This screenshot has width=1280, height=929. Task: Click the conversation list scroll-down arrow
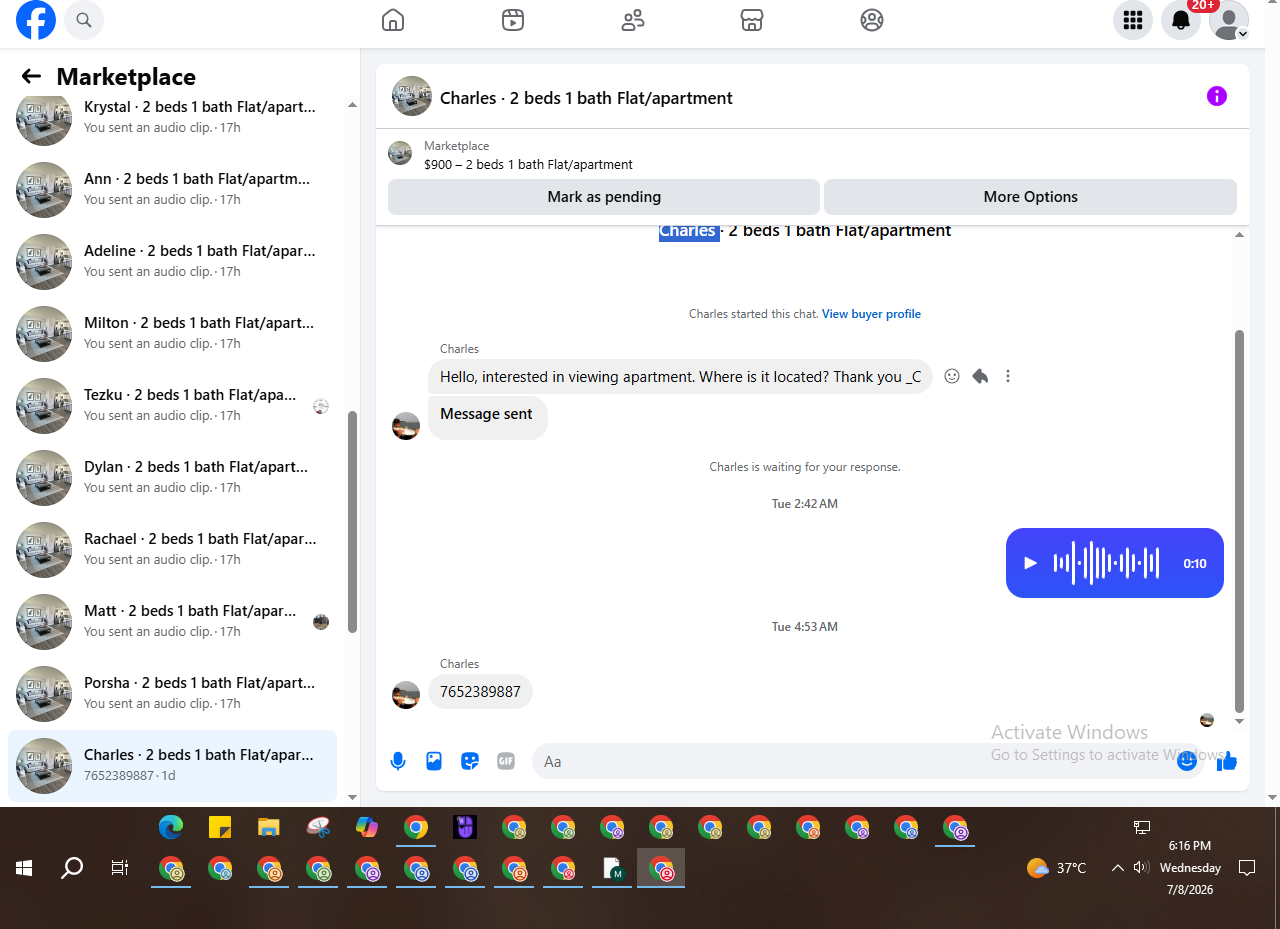coord(352,797)
